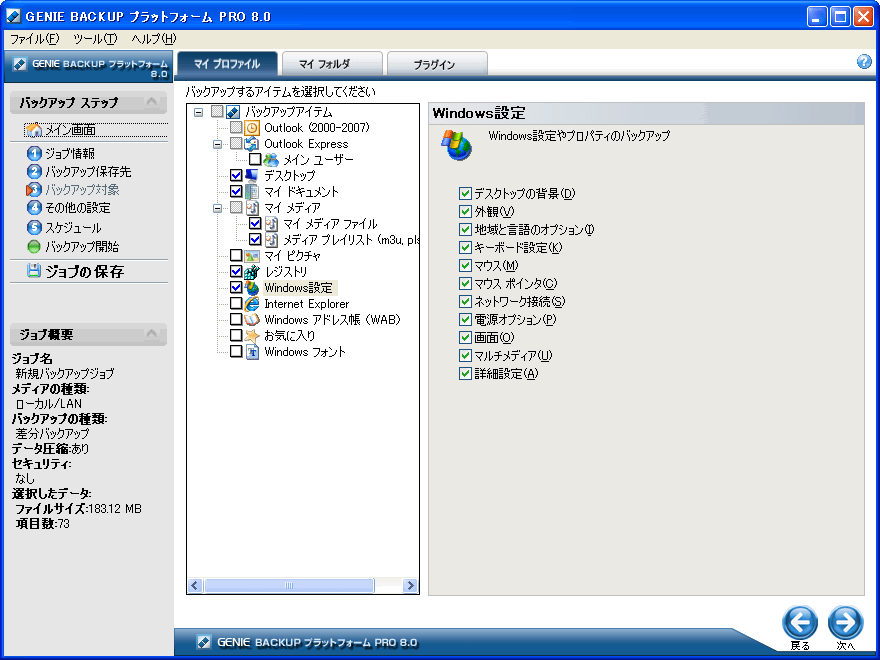Click the マイ メディア ファイル file icon
Image resolution: width=880 pixels, height=660 pixels.
(271, 224)
